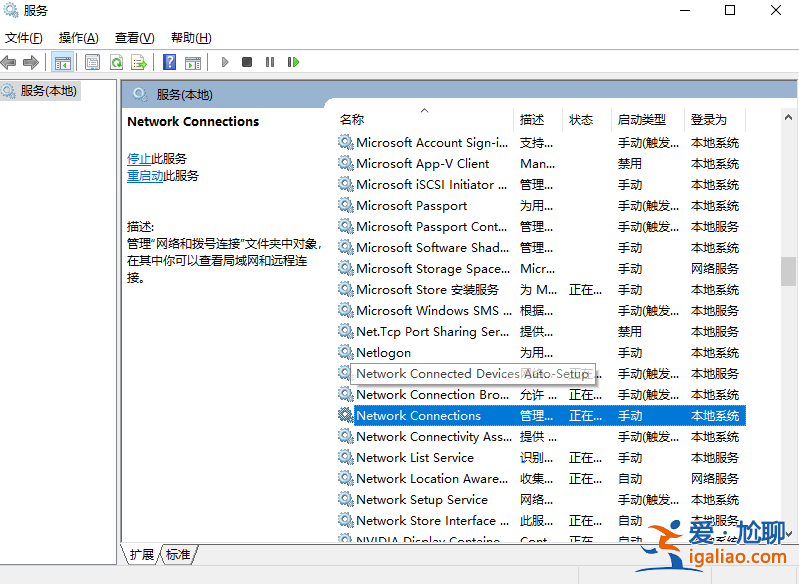Screen dimensions: 799x584
Task: Sort by the 状态 column header
Action: [x=586, y=120]
